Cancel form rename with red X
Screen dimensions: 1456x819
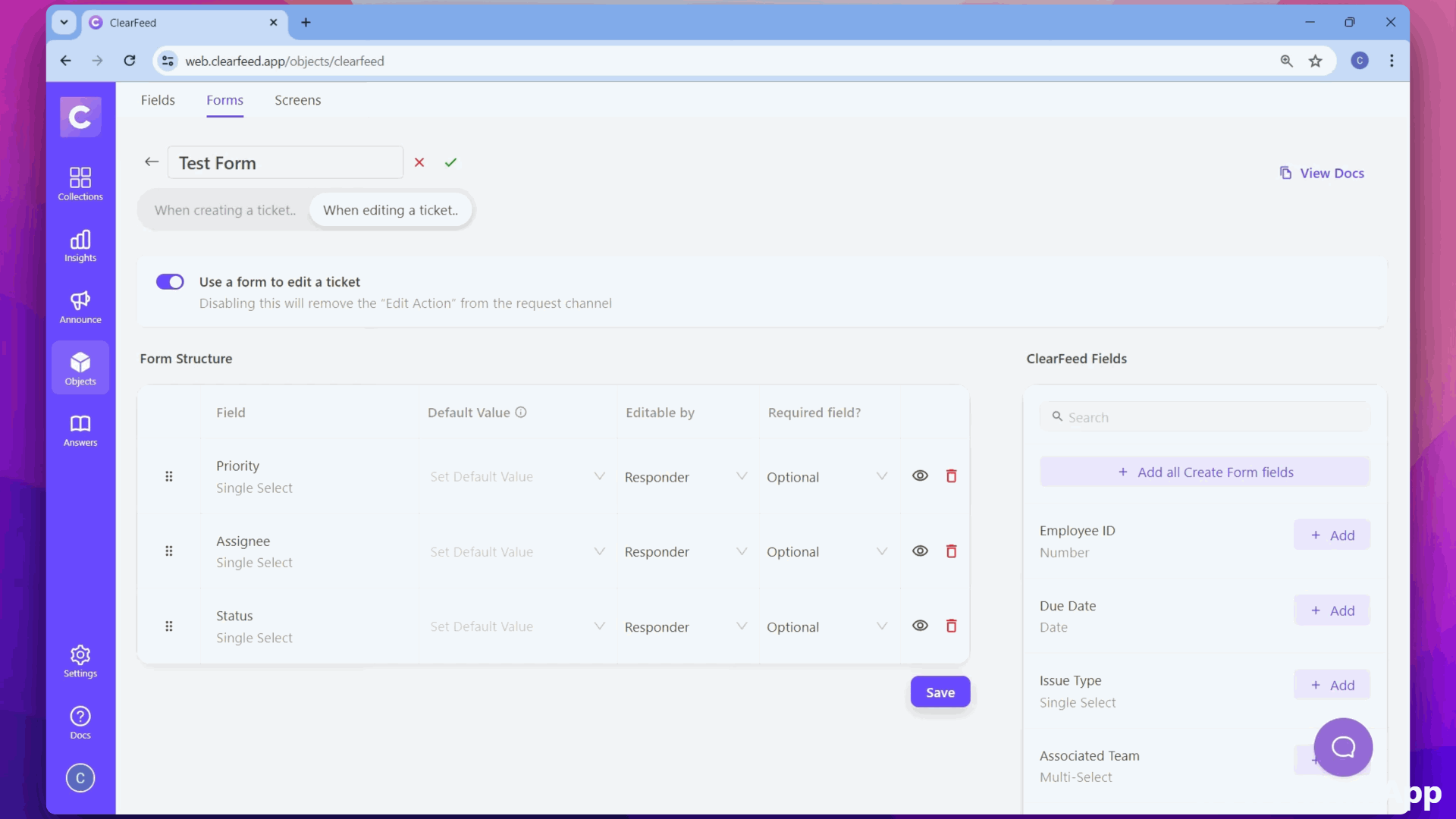[419, 162]
